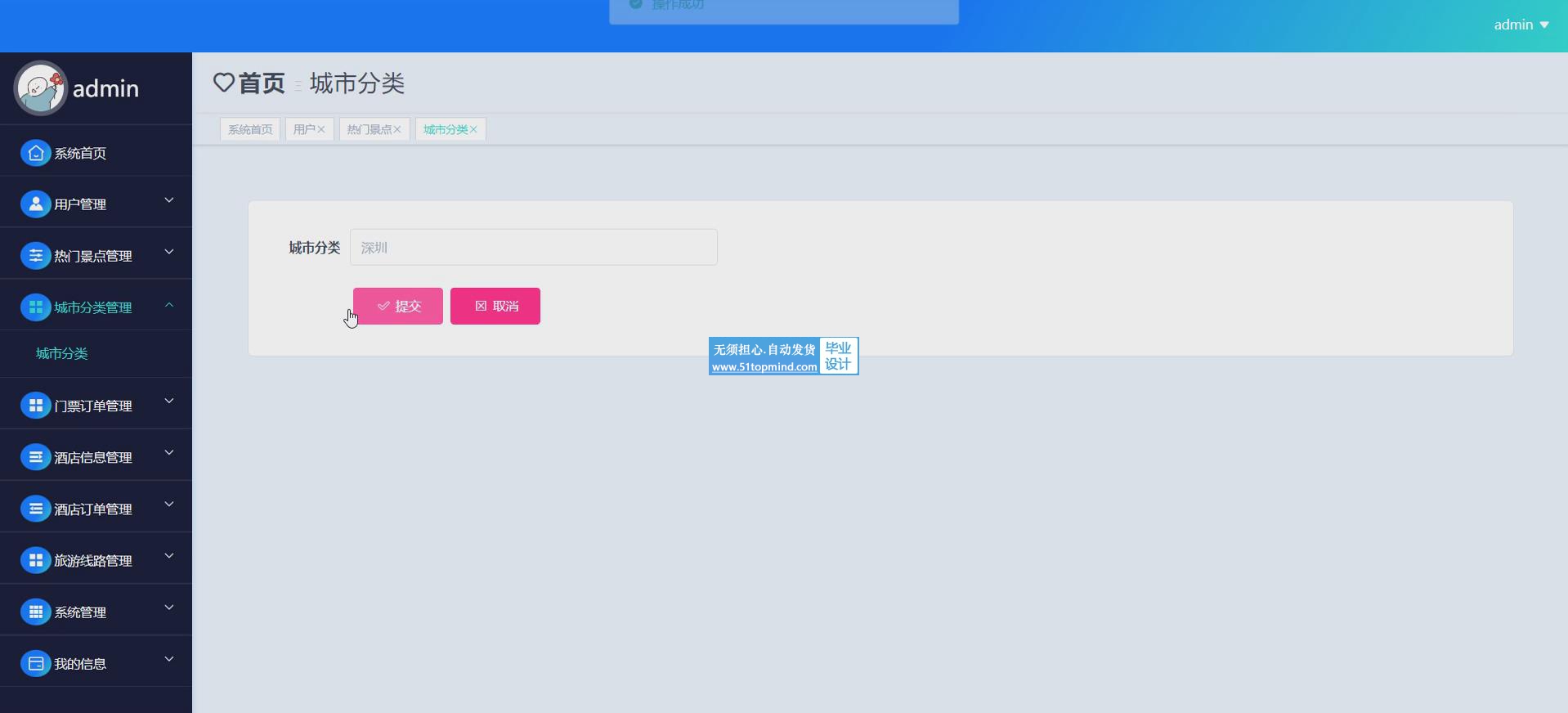1568x713 pixels.
Task: Switch to the 系统首页 tab
Action: (x=250, y=129)
